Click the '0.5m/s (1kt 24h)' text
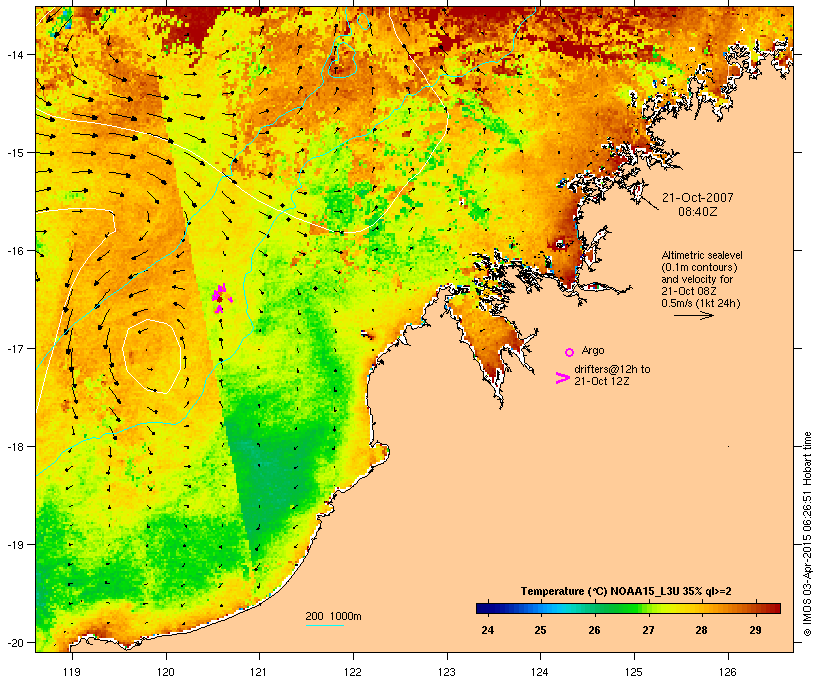This screenshot has width=820, height=680. 701,303
